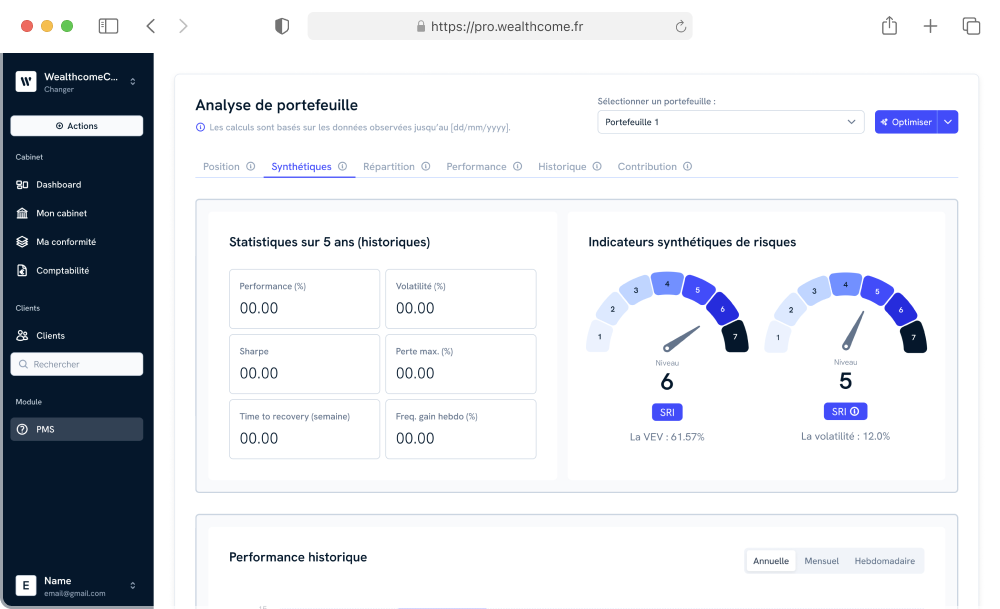Select the Hebdomadaire period option
This screenshot has width=1000, height=609.
pos(885,561)
